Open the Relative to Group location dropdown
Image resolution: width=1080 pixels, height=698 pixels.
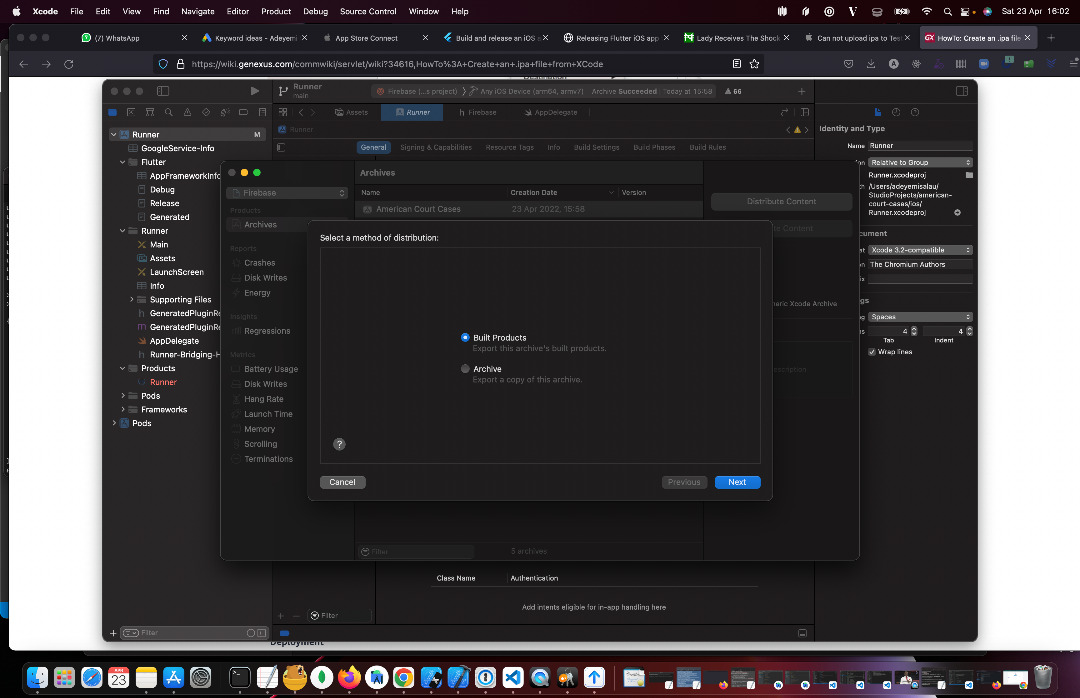[x=919, y=161]
